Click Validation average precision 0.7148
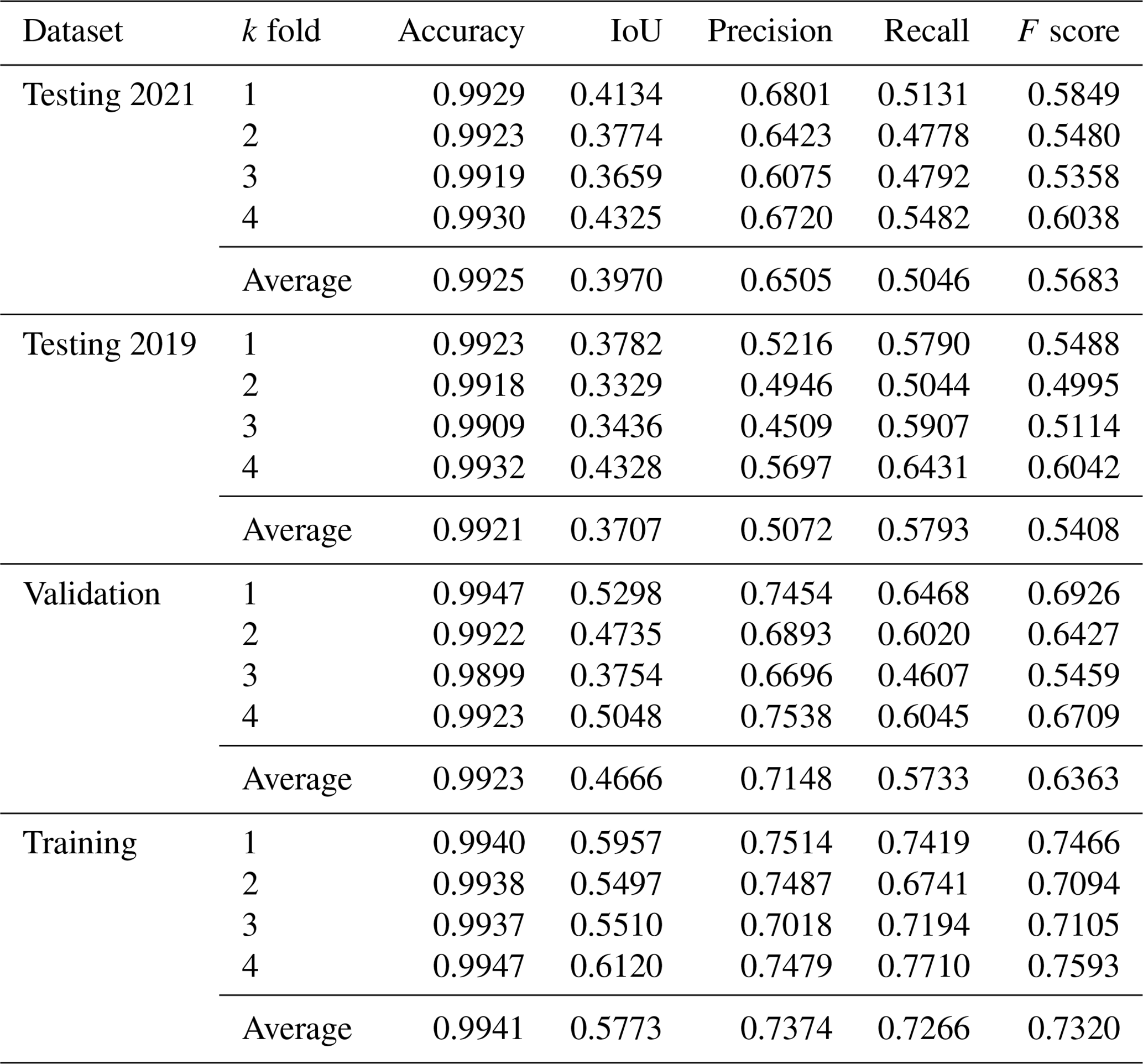This screenshot has width=1143, height=1064. tap(785, 779)
